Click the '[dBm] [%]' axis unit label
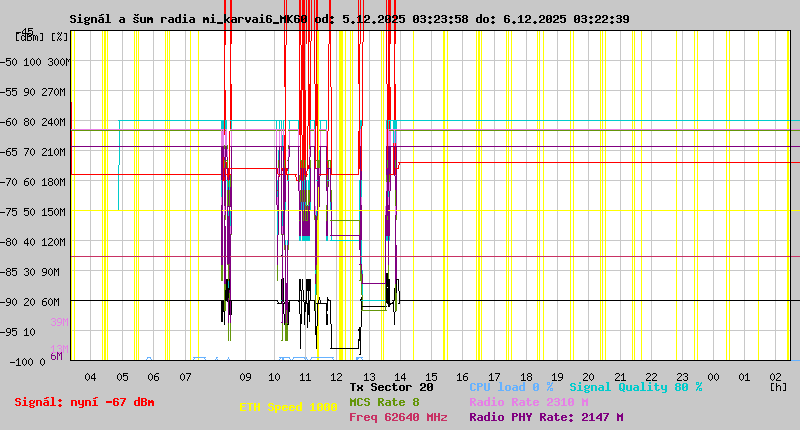The height and width of the screenshot is (430, 800). pos(42,37)
